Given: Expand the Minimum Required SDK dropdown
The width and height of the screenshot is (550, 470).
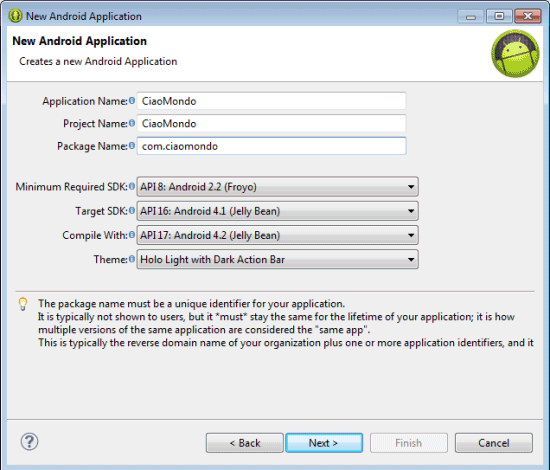Looking at the screenshot, I should pyautogui.click(x=277, y=187).
